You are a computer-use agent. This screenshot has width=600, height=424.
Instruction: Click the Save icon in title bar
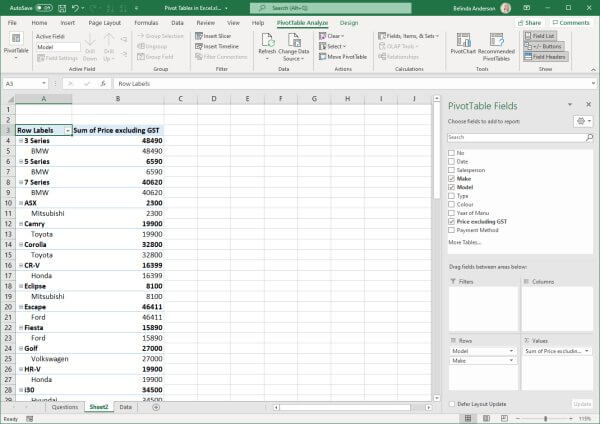pyautogui.click(x=62, y=8)
